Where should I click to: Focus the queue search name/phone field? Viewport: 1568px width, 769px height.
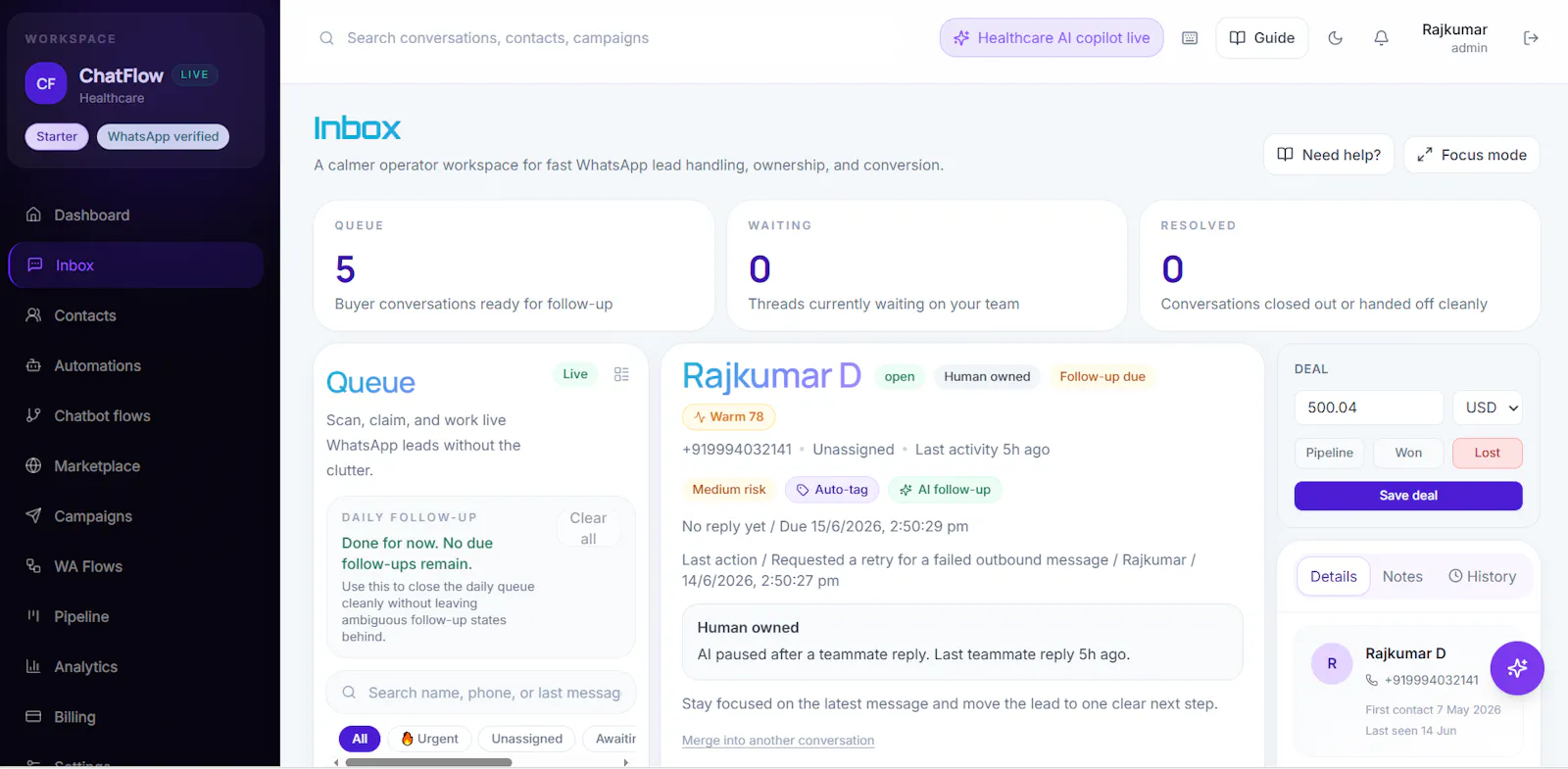click(x=481, y=693)
